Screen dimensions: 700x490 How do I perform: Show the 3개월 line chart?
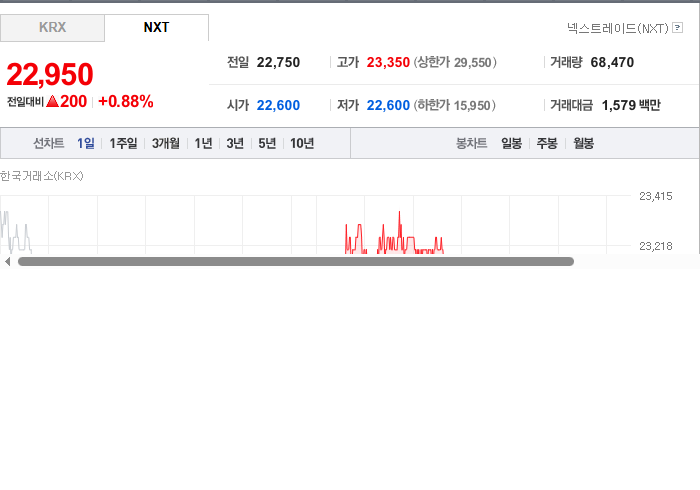[166, 143]
